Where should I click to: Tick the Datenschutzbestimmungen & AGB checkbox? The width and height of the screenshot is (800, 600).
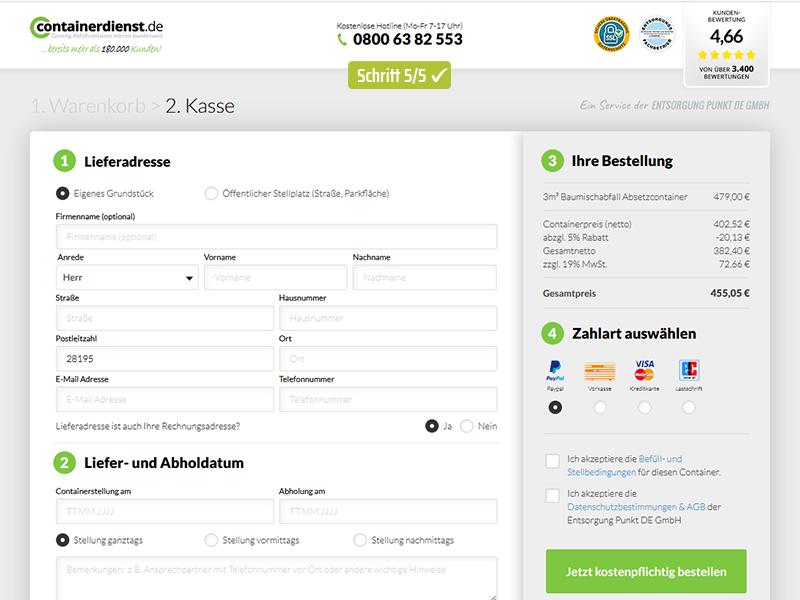[553, 496]
